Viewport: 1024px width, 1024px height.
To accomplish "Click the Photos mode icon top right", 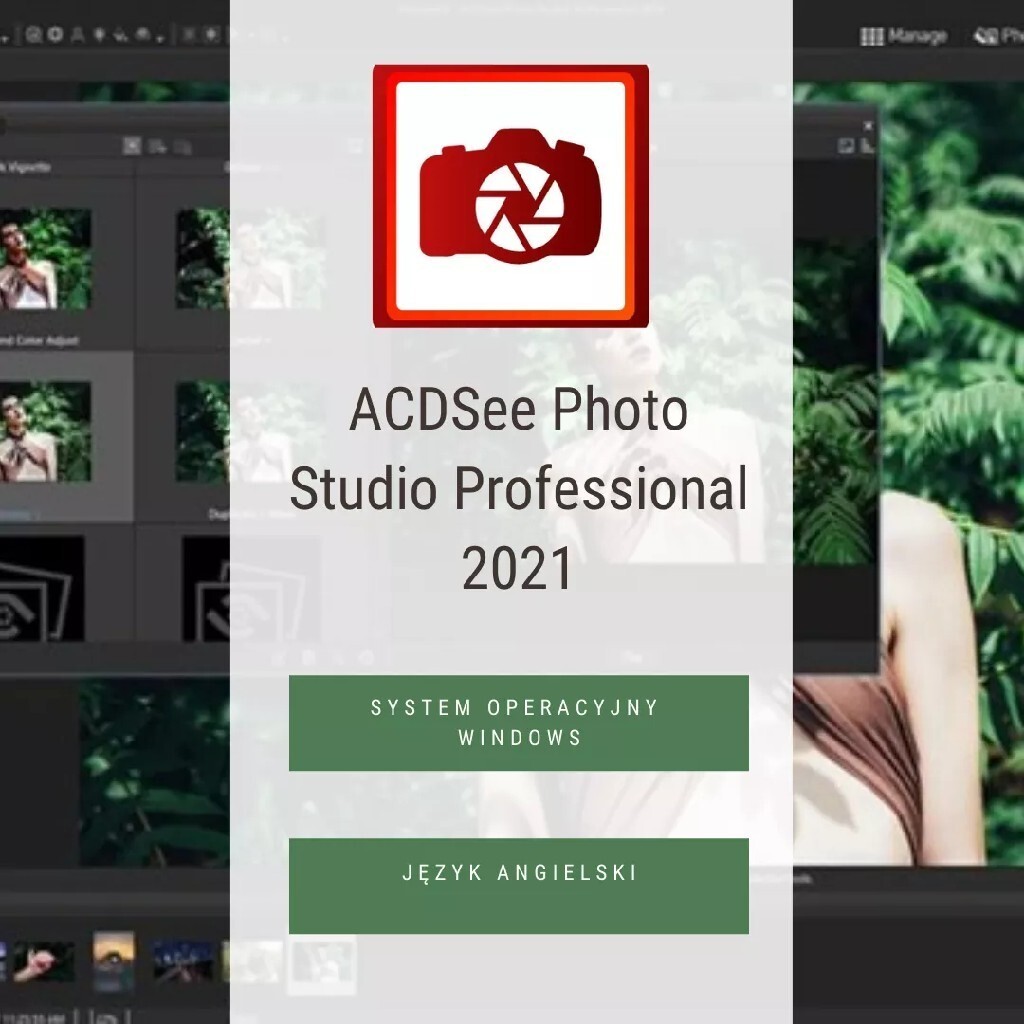I will coord(985,35).
